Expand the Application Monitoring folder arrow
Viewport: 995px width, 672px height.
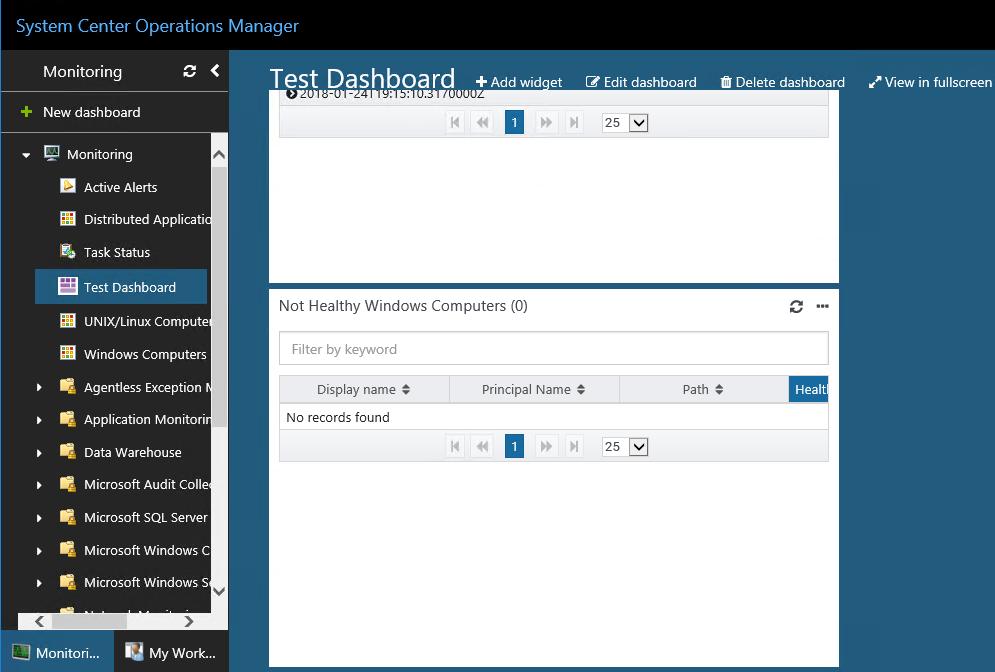point(39,420)
